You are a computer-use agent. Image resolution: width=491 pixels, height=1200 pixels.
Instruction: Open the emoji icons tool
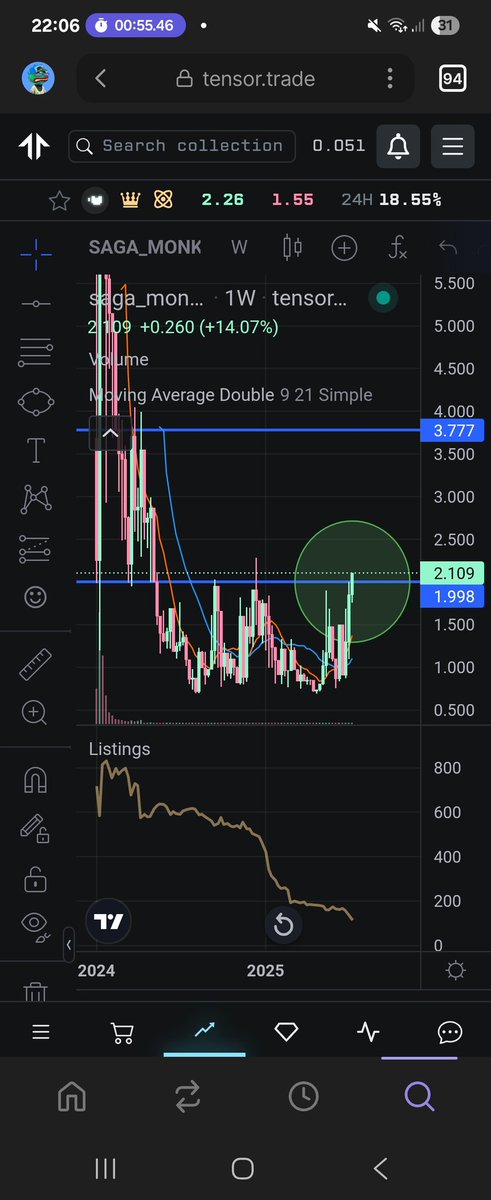pyautogui.click(x=36, y=597)
